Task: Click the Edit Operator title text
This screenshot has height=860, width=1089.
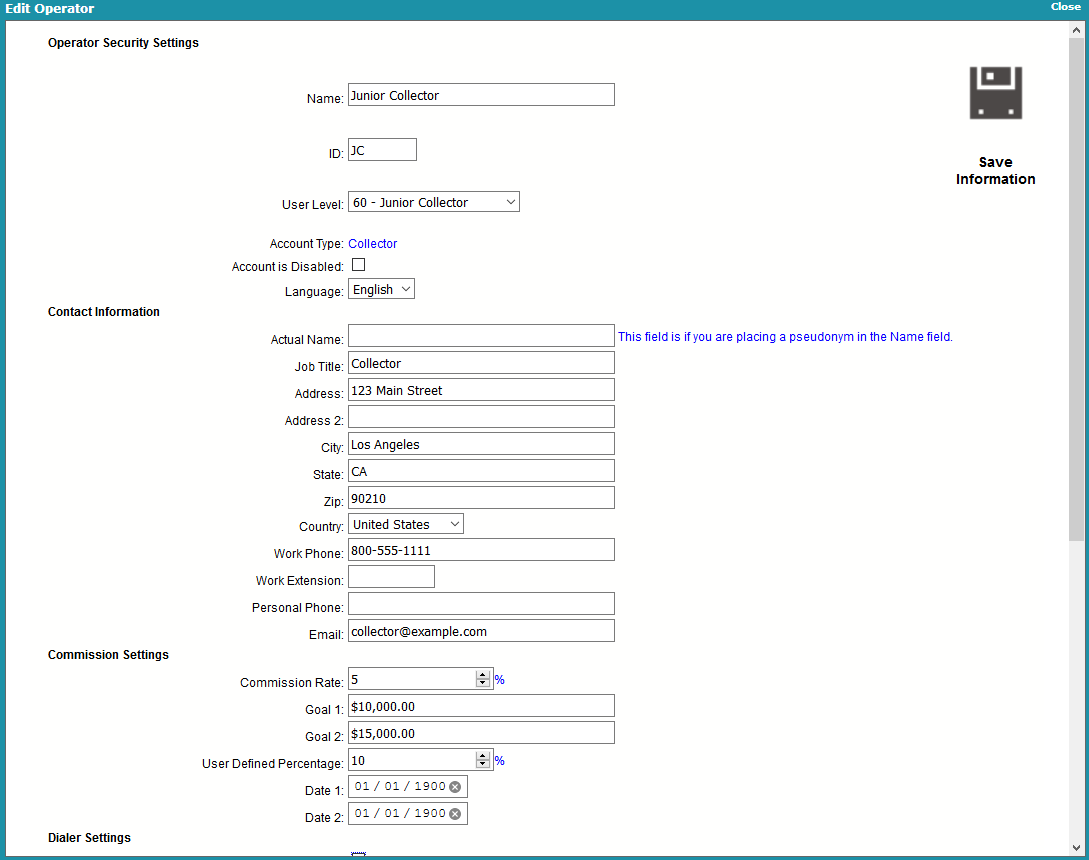Action: [x=49, y=9]
